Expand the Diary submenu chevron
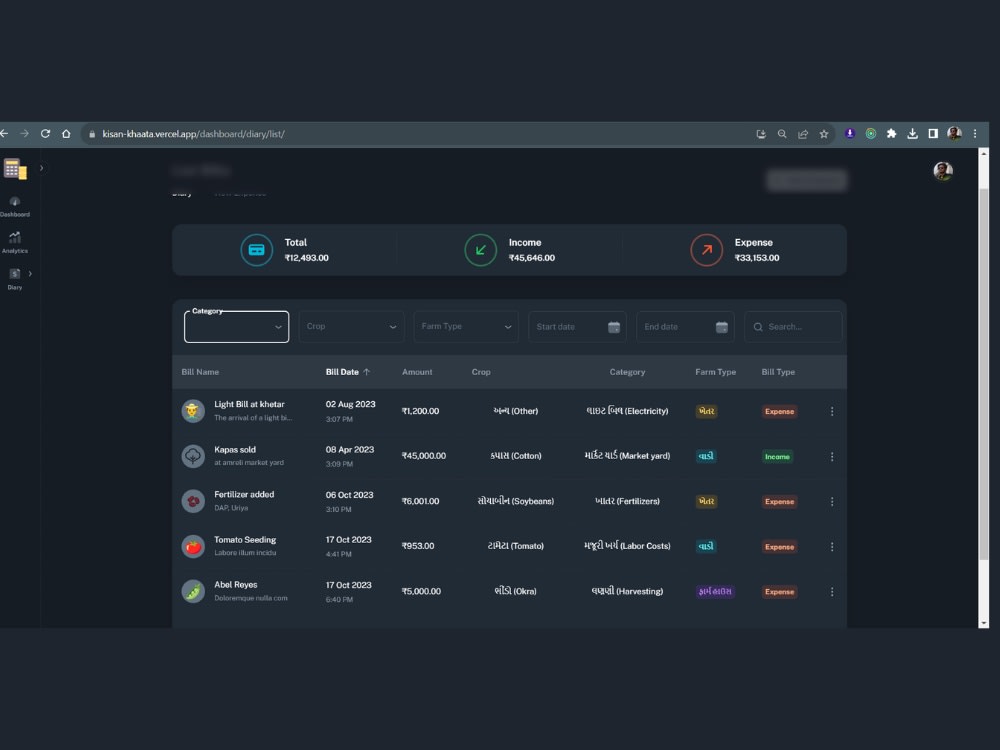 [30, 274]
